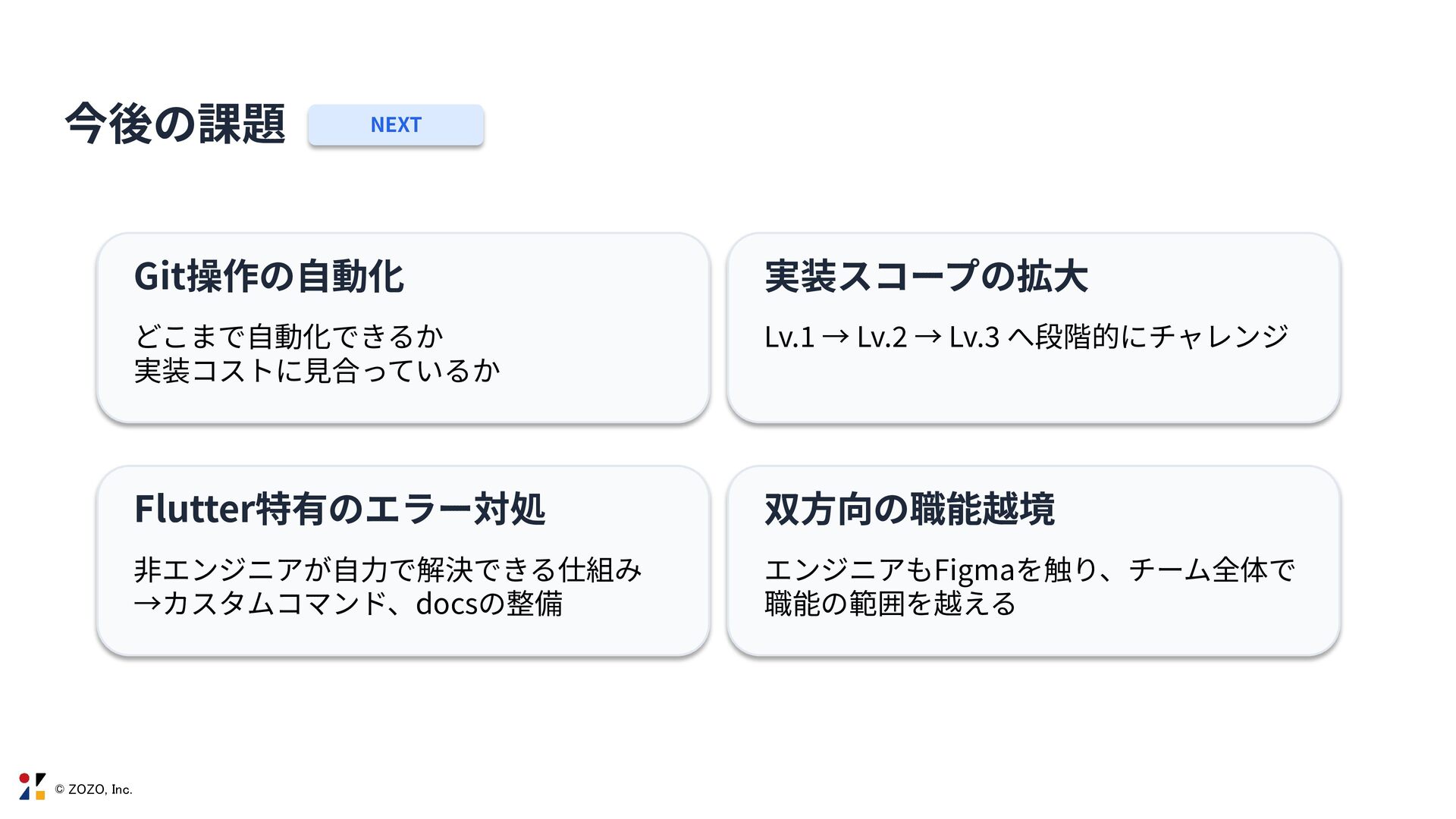Click the line 職能の範囲を越える
Viewport: 1456px width, 819px height.
click(890, 604)
